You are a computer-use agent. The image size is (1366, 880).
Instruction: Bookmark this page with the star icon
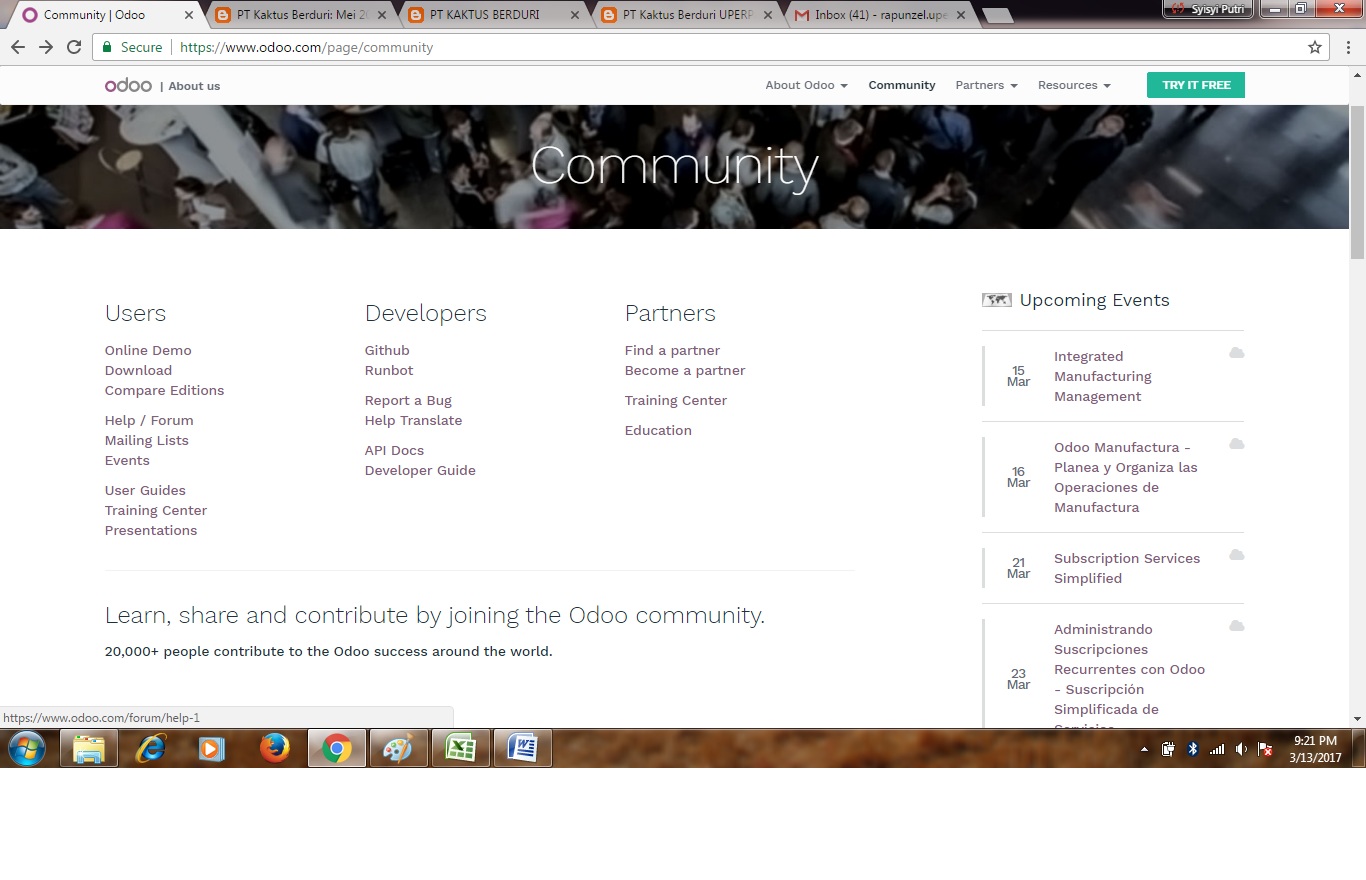pyautogui.click(x=1315, y=47)
